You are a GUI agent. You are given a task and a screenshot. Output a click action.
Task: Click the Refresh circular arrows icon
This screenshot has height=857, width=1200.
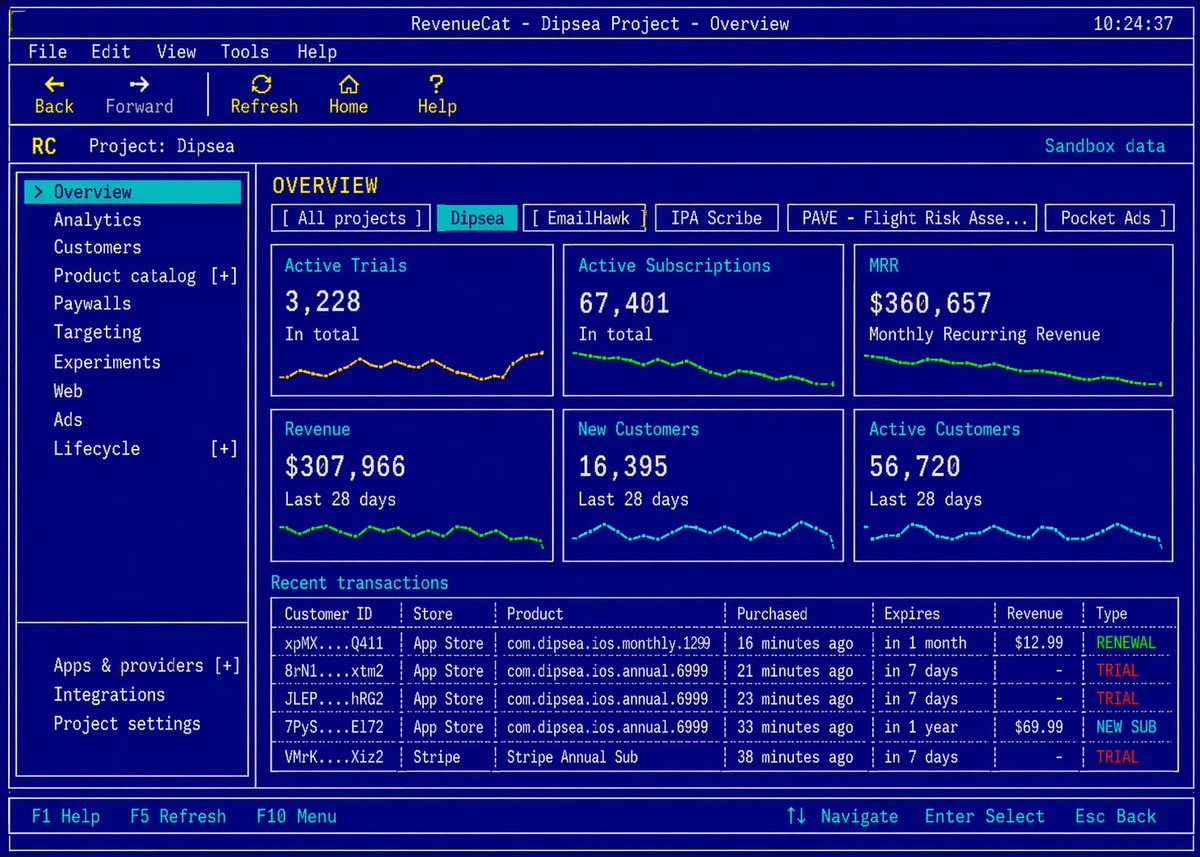262,85
